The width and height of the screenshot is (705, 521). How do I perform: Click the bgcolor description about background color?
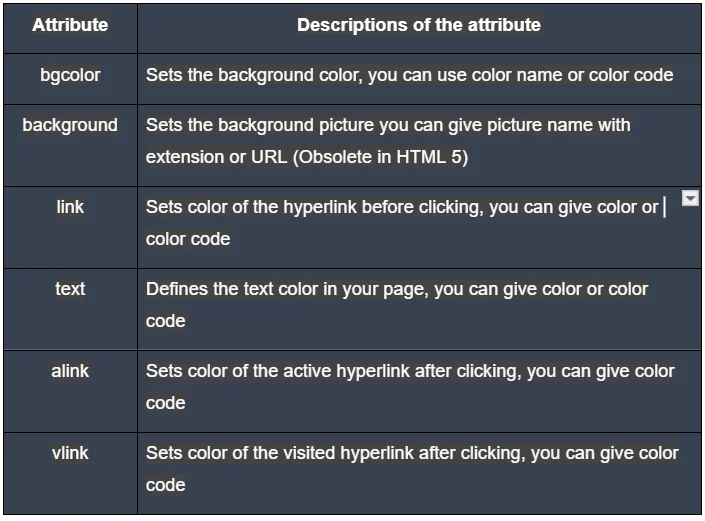pyautogui.click(x=409, y=75)
